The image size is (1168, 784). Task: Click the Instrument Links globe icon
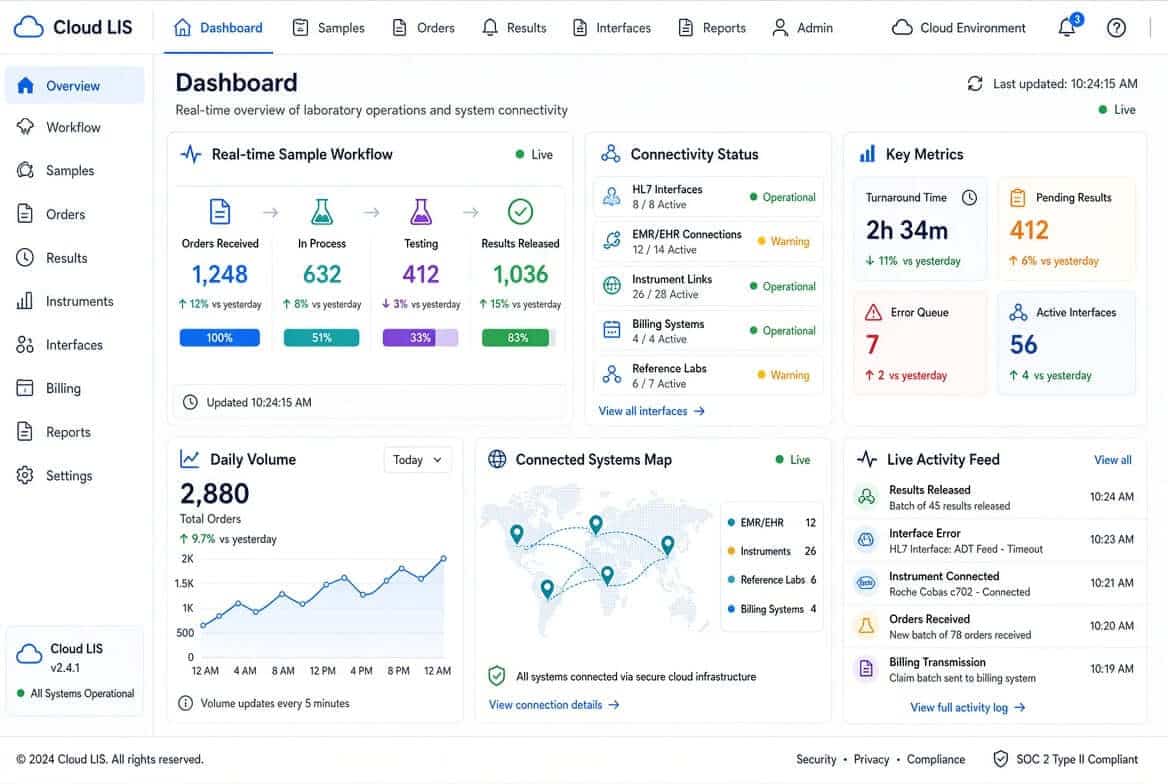pos(612,285)
